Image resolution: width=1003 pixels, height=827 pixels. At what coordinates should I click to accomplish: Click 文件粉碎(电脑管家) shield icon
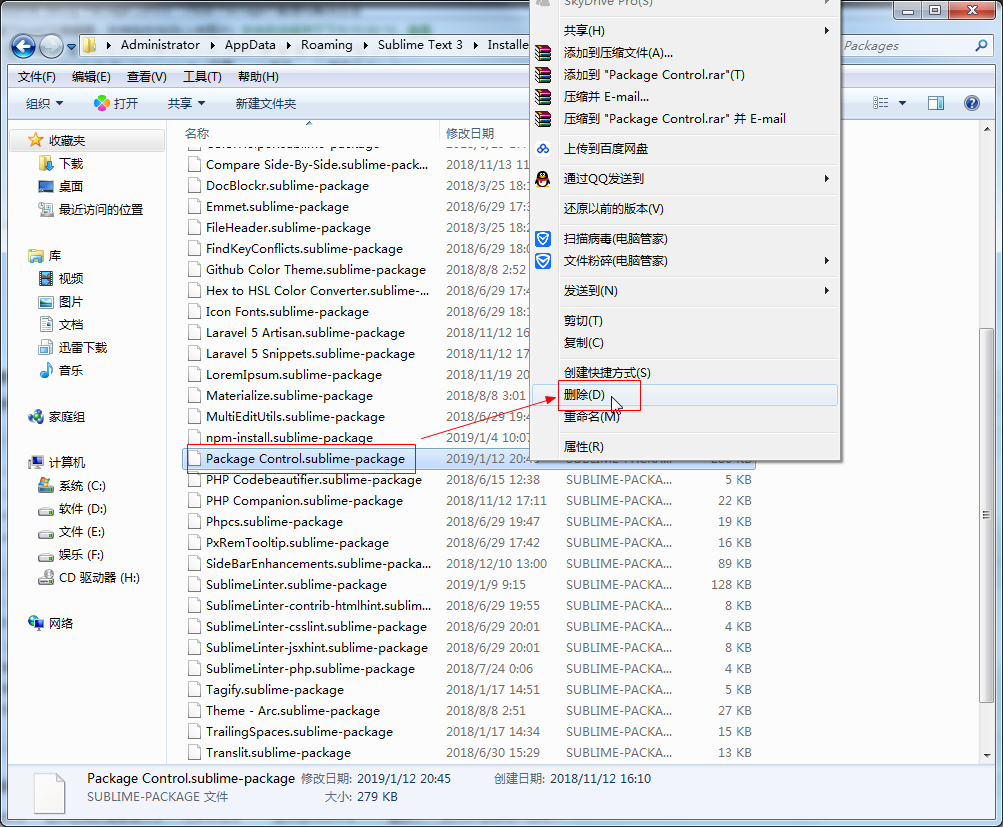tap(543, 261)
